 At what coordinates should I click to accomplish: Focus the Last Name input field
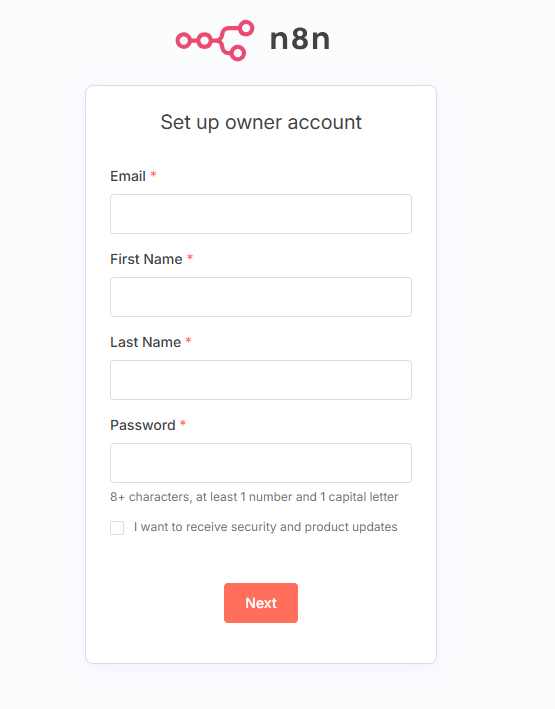pyautogui.click(x=261, y=380)
